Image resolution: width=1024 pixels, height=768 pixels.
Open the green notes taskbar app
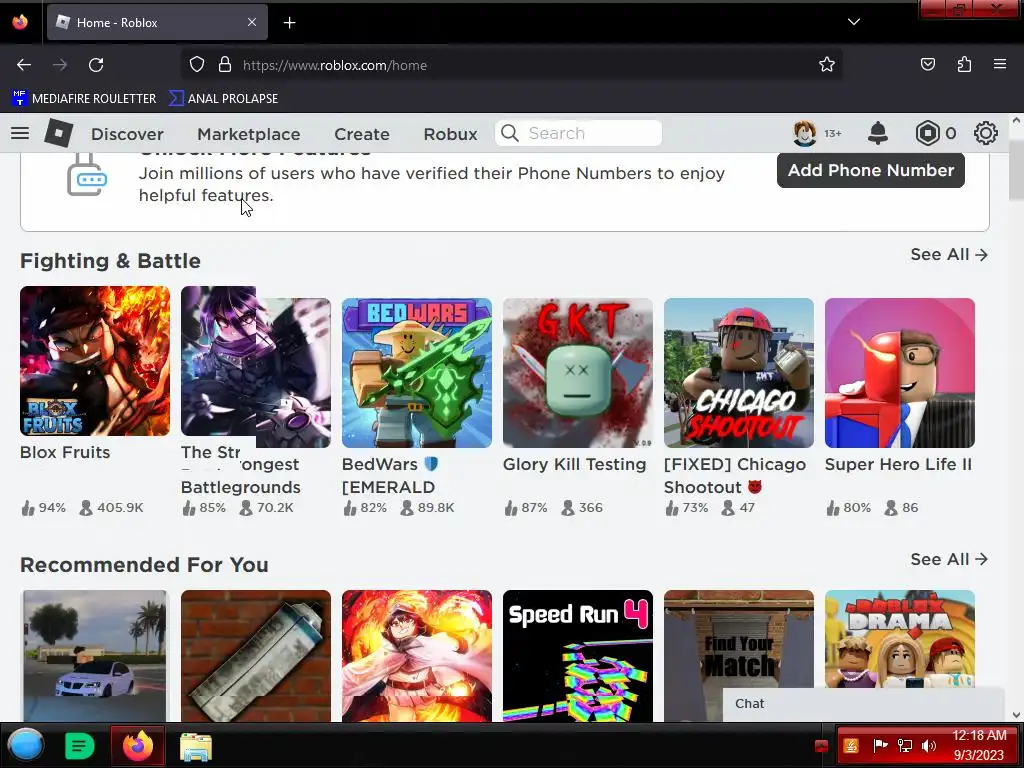point(80,746)
